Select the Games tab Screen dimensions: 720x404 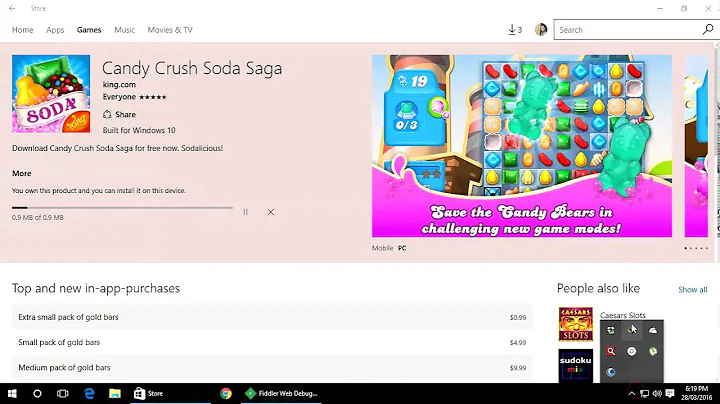[89, 30]
